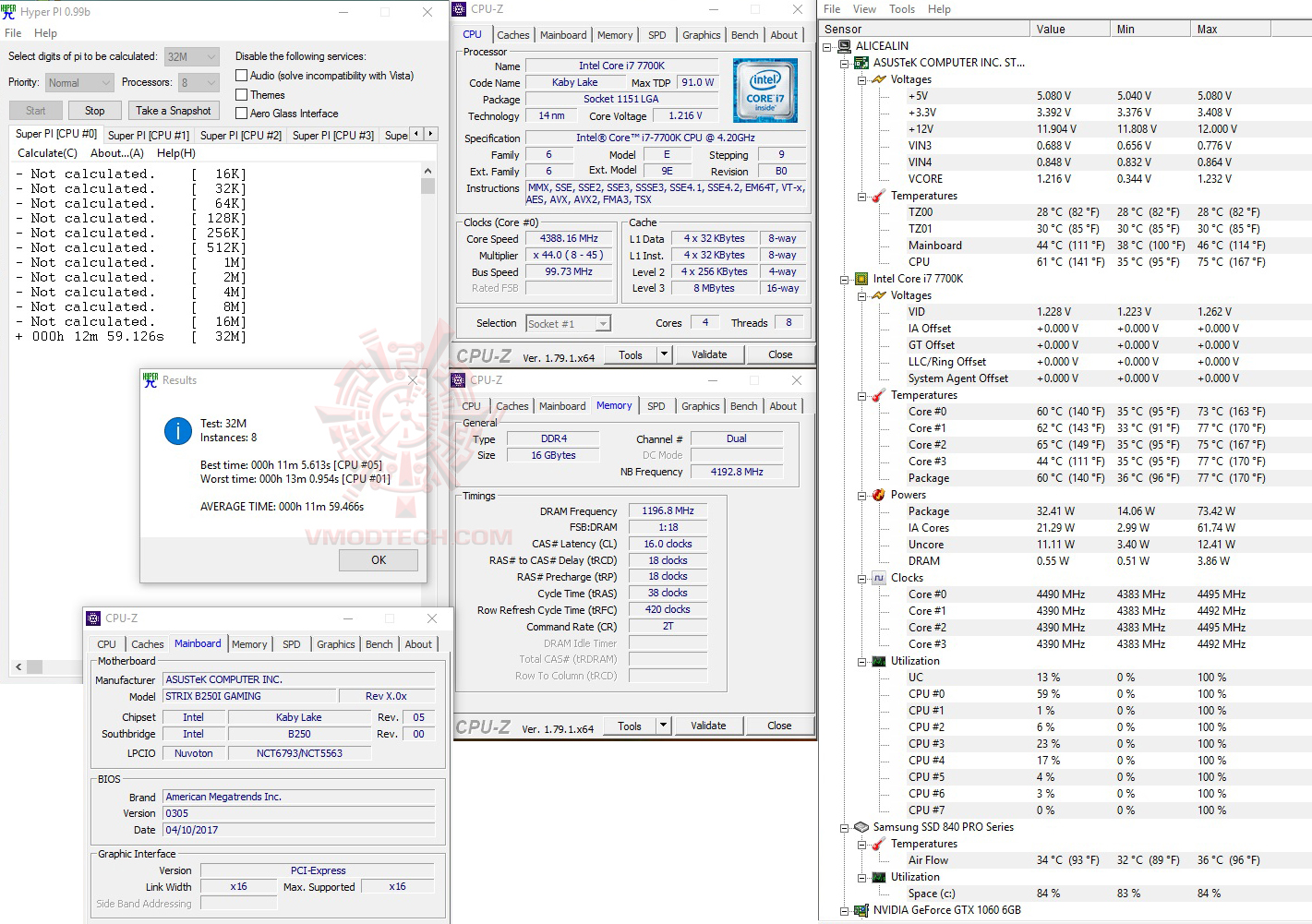Open the Graphics tab in CPU-Z Mainboard window
This screenshot has width=1312, height=924.
point(336,644)
